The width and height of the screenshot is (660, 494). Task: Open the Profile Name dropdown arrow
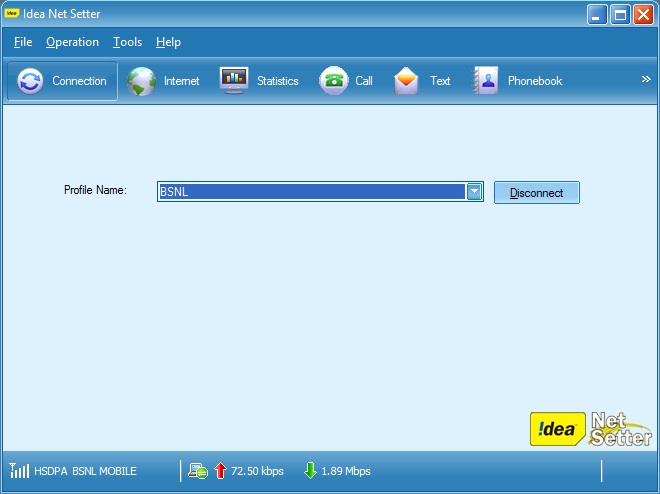[474, 191]
